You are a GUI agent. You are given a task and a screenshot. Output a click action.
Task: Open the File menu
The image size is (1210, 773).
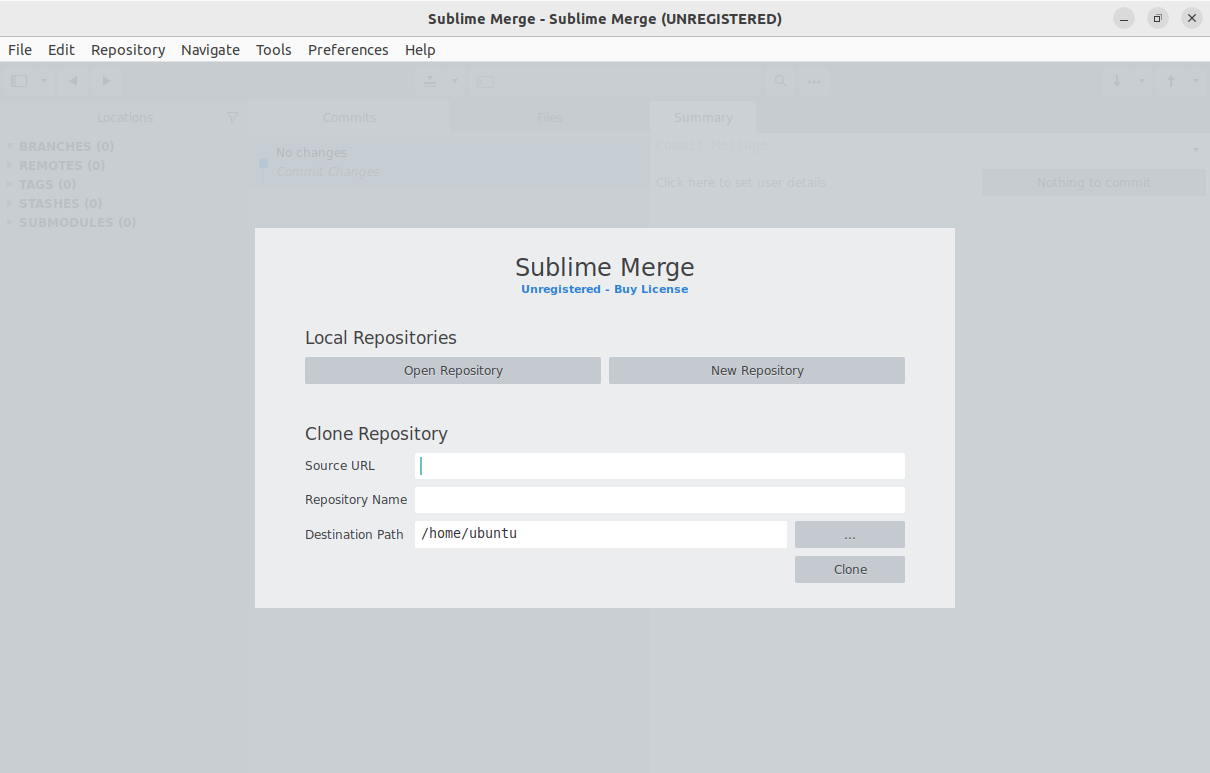coord(20,50)
